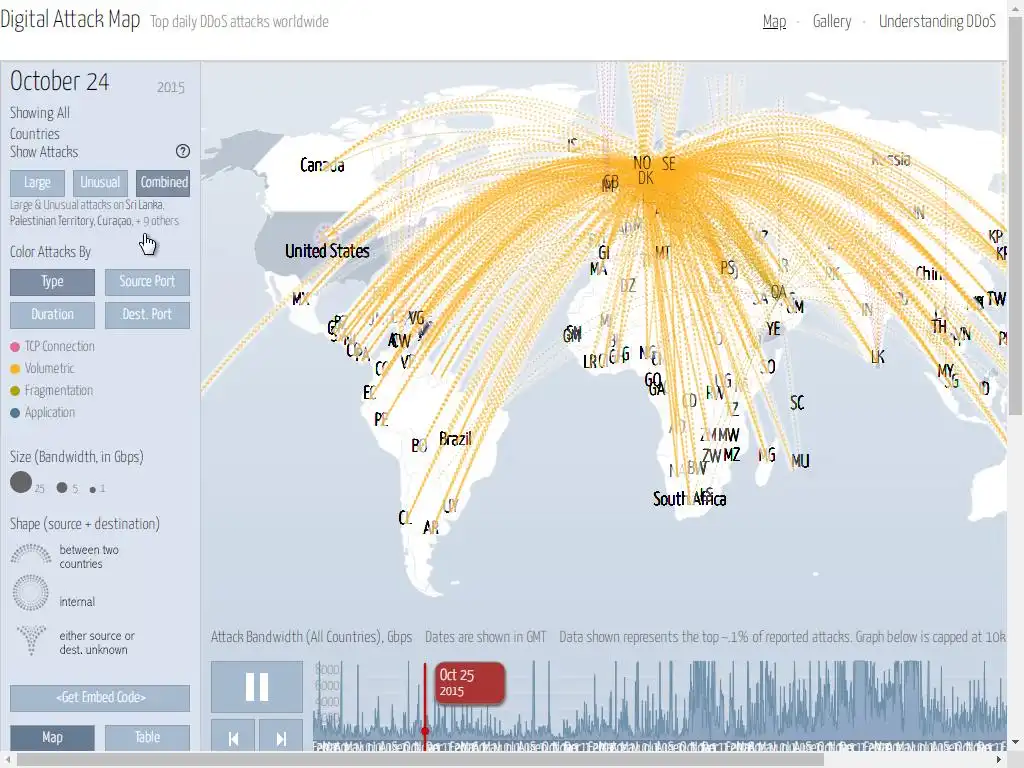The height and width of the screenshot is (768, 1024).
Task: Click the MU country code on map
Action: [x=800, y=462]
